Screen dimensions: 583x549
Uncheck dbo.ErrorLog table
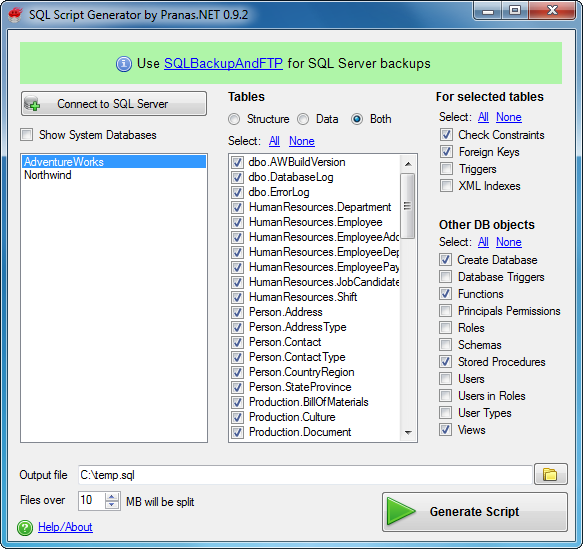click(x=237, y=192)
